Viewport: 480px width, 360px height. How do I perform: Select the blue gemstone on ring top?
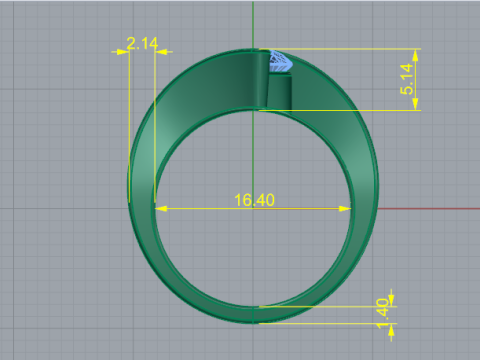(281, 61)
